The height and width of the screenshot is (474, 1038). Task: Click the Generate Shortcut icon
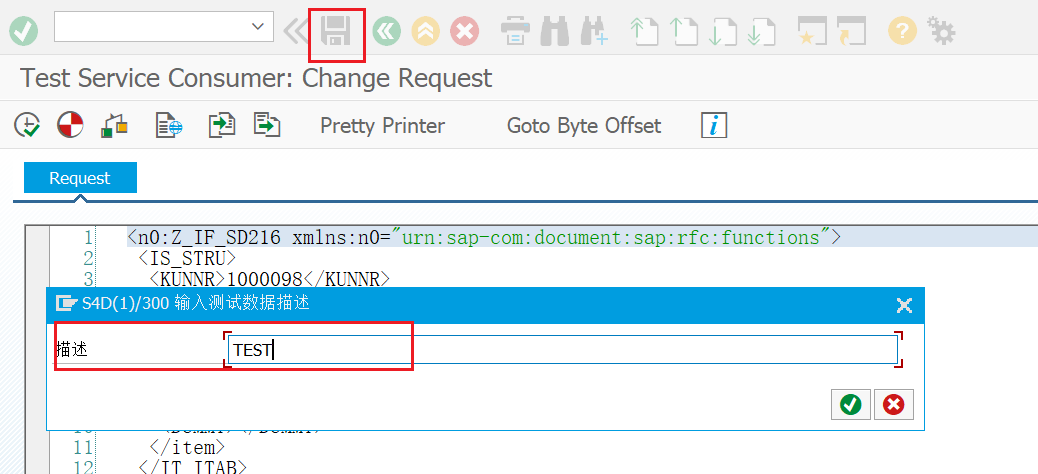[851, 31]
